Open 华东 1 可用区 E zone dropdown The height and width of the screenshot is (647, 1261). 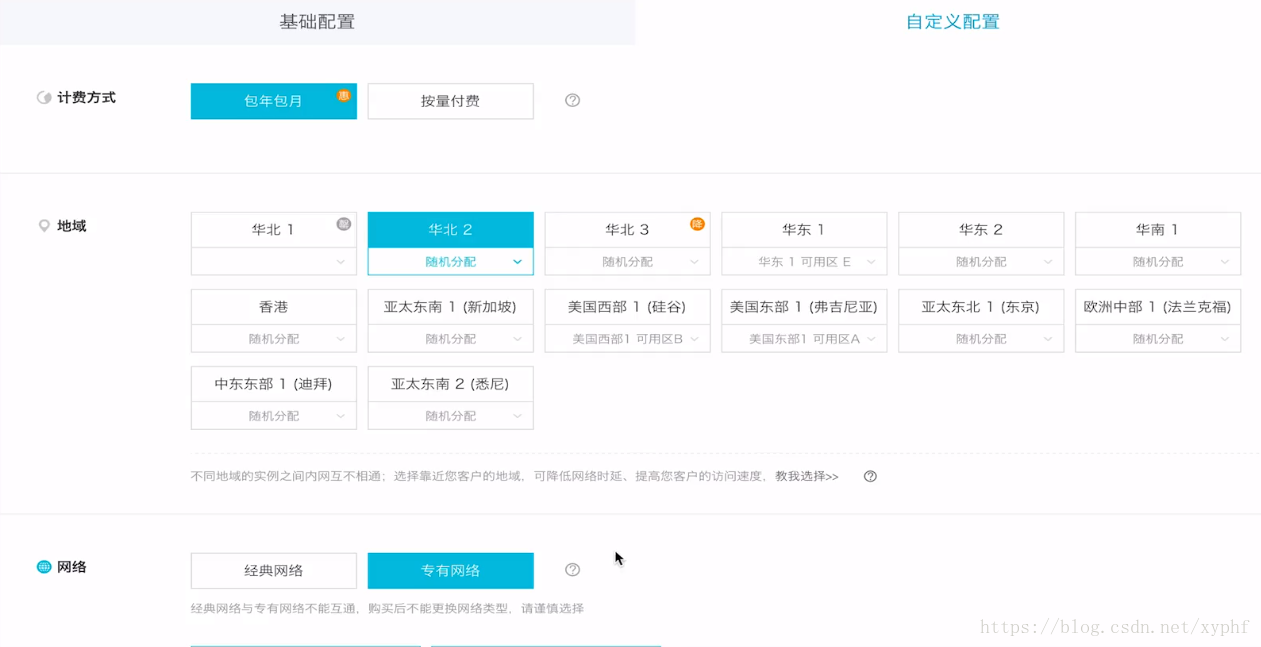point(804,262)
